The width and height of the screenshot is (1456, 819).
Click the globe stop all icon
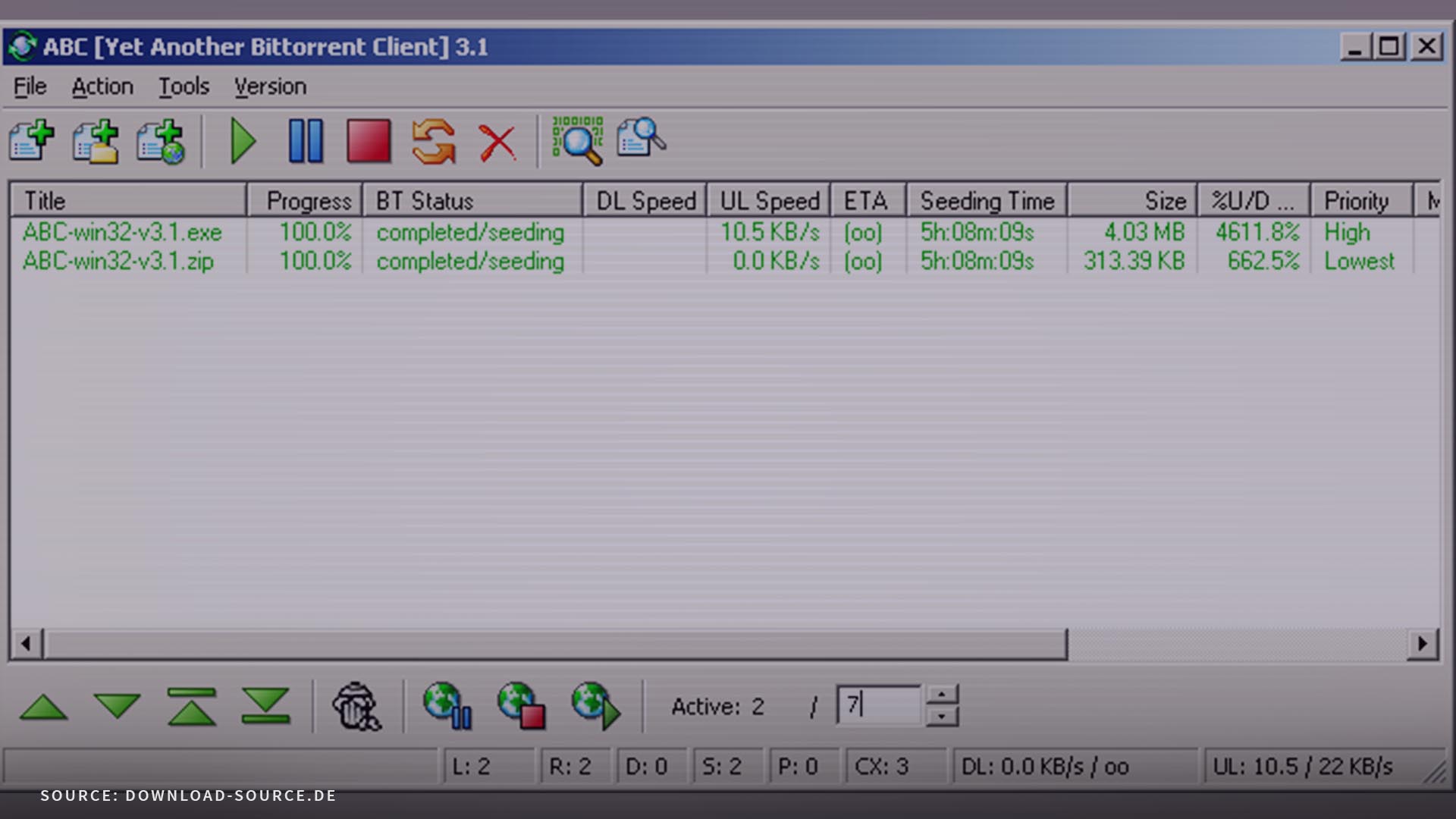(x=522, y=706)
